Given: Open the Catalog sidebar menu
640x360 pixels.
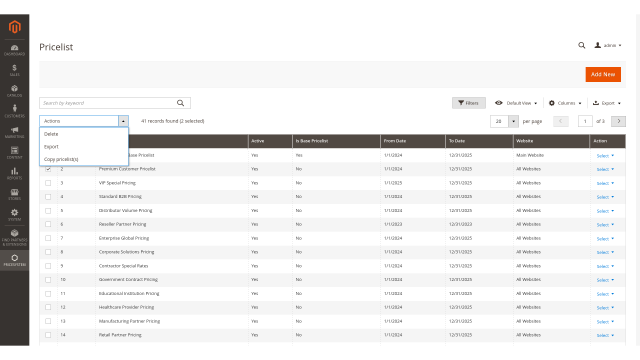Looking at the screenshot, I should pyautogui.click(x=15, y=91).
